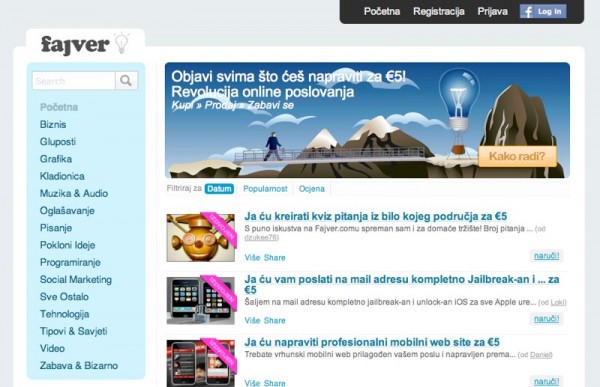Click naruči! for the mobilni web site listing

pyautogui.click(x=546, y=381)
